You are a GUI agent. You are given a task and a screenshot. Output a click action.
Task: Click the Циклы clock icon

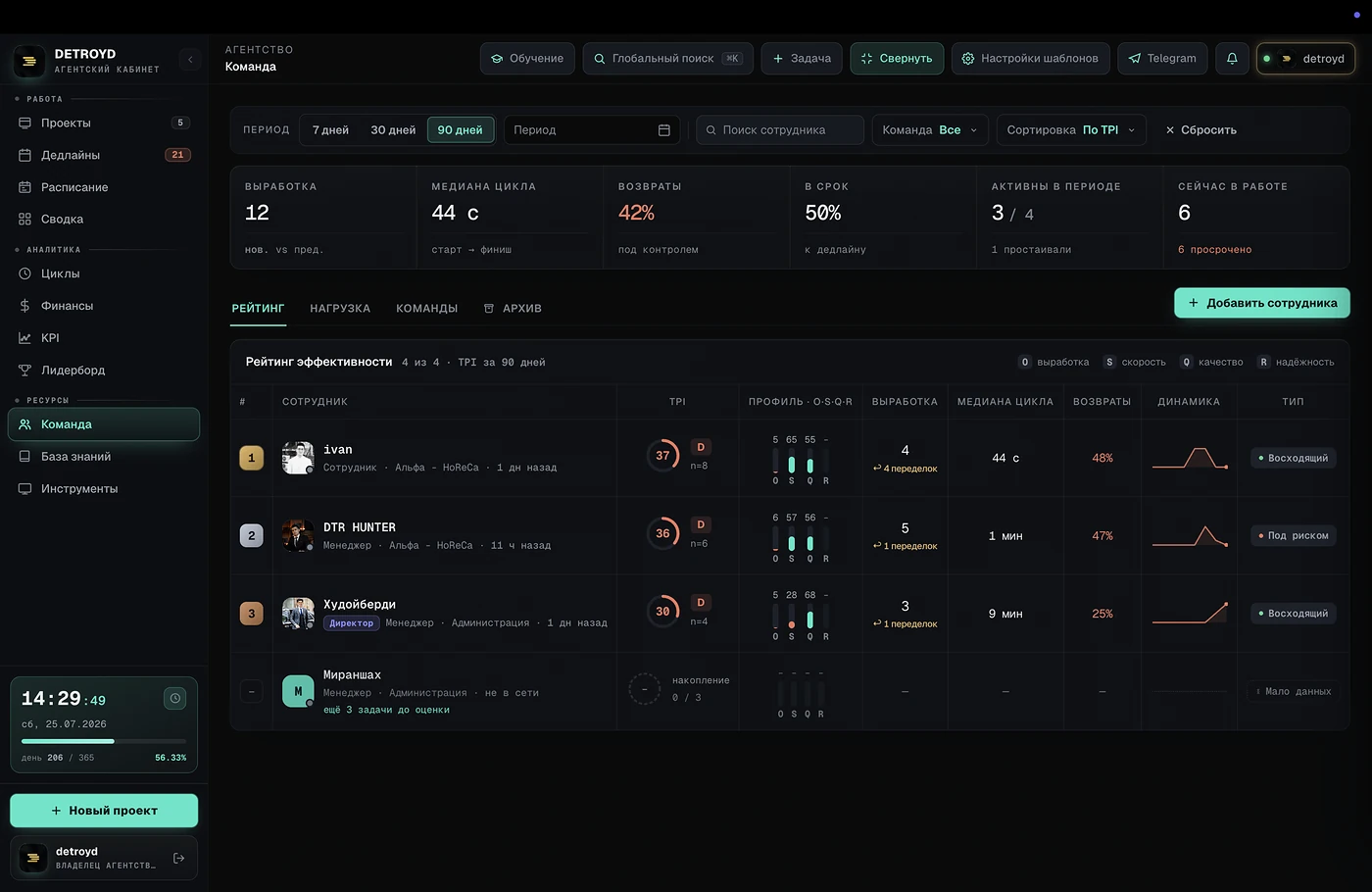(x=24, y=273)
